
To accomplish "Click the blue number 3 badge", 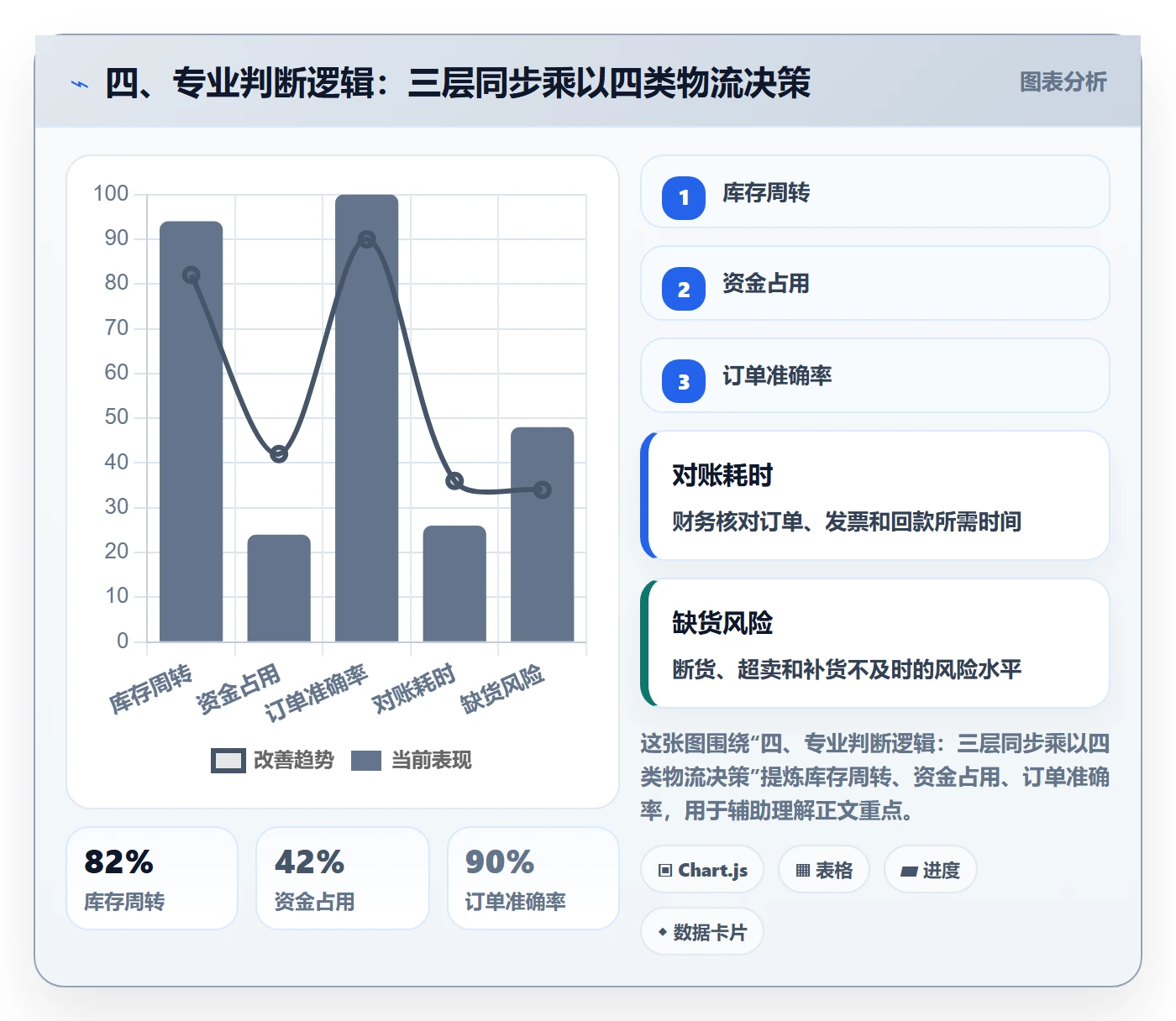I will (684, 381).
